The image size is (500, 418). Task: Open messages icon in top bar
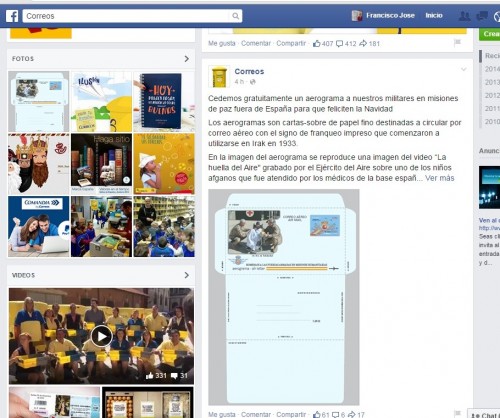482,16
